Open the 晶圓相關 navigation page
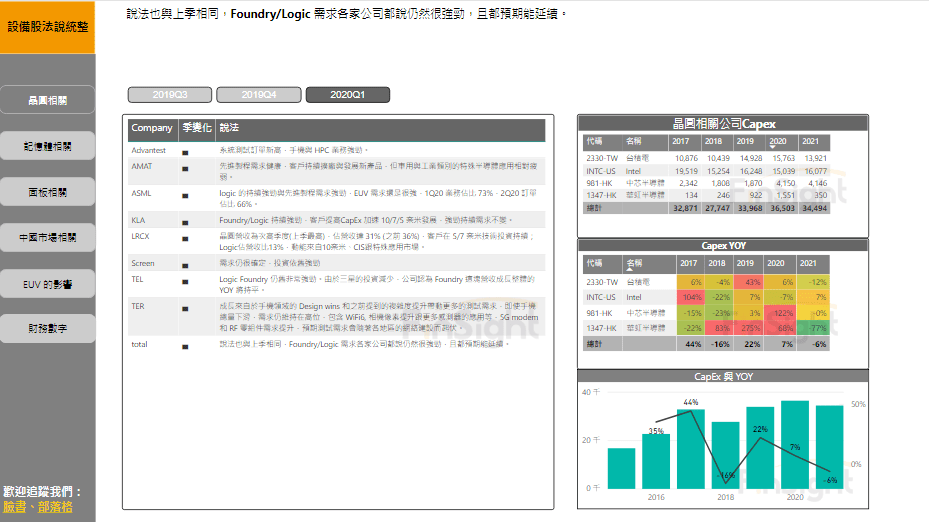 48,100
